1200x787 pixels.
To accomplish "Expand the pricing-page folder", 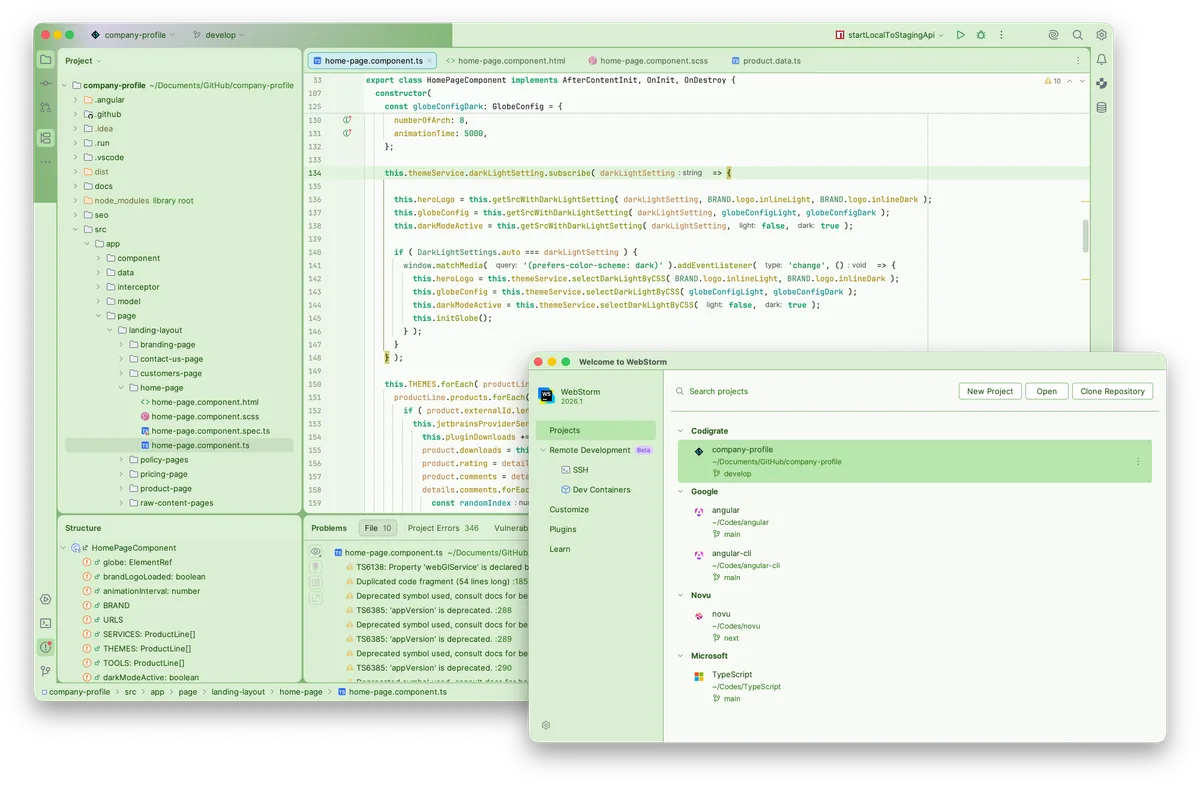I will point(121,474).
